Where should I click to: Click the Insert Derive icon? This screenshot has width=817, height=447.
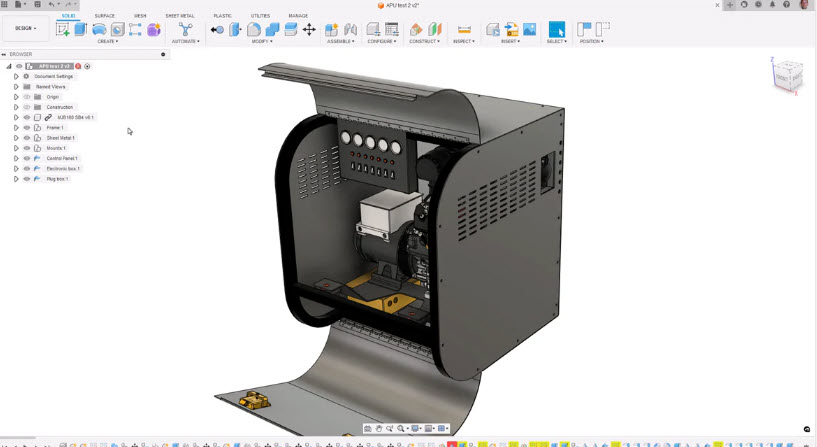[x=492, y=29]
